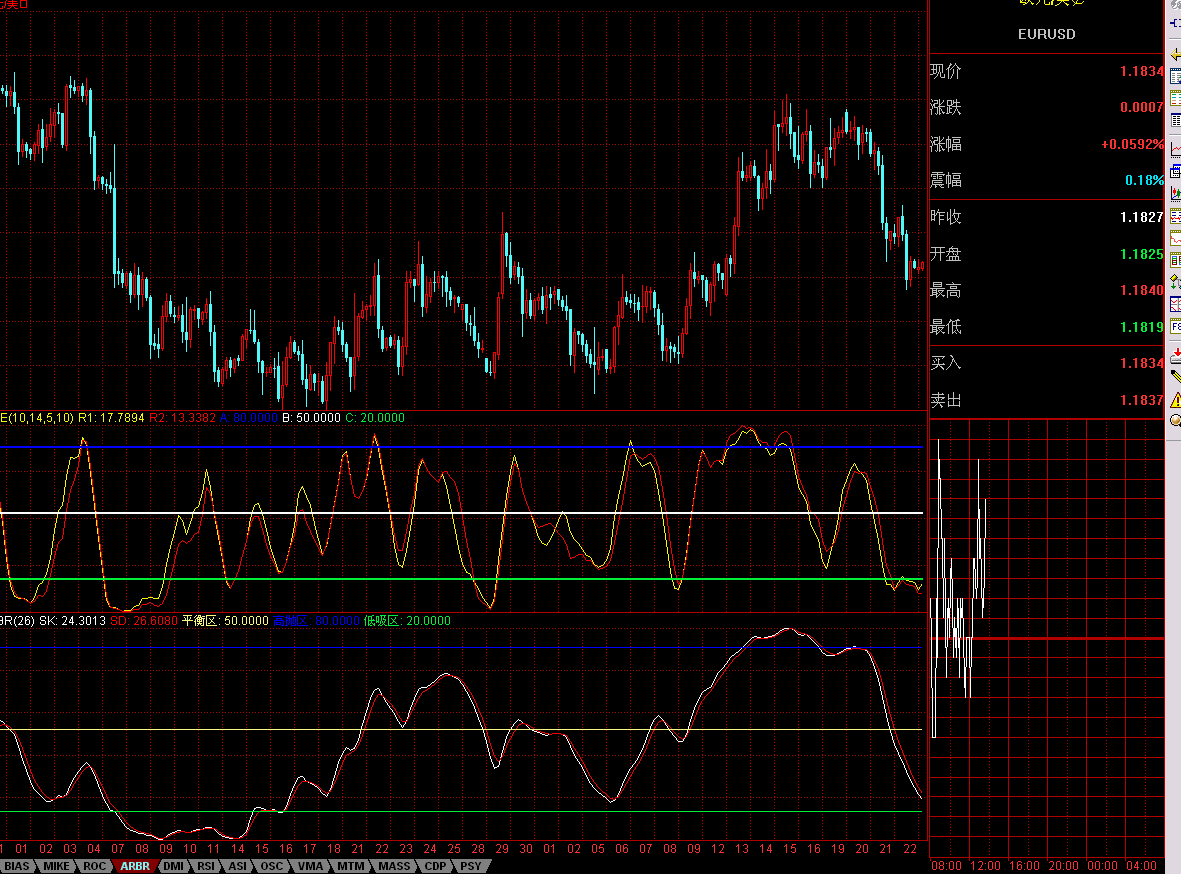The image size is (1181, 874).
Task: Open the calculator icon in right toolbar
Action: (x=1176, y=172)
